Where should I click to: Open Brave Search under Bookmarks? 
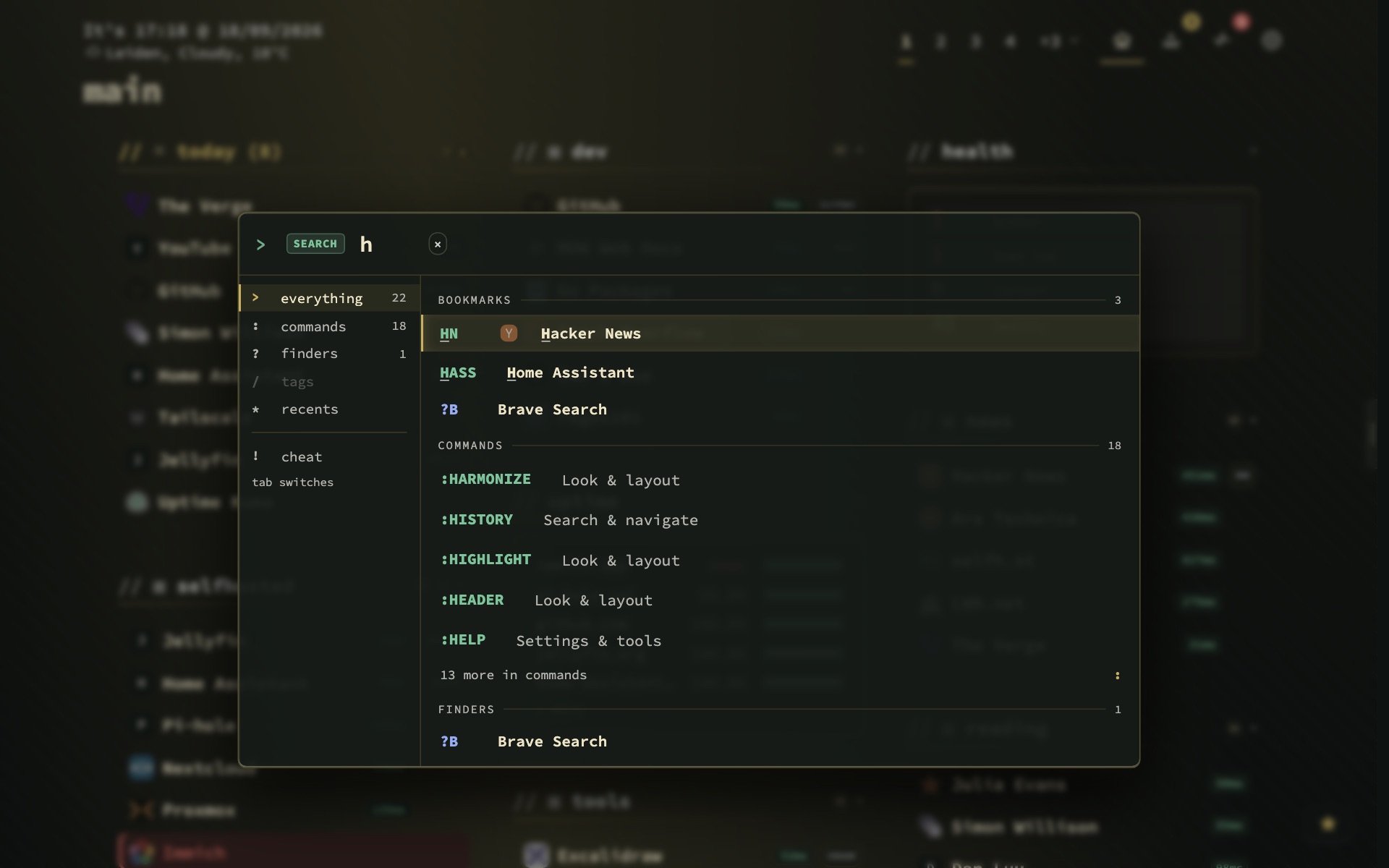click(780, 409)
